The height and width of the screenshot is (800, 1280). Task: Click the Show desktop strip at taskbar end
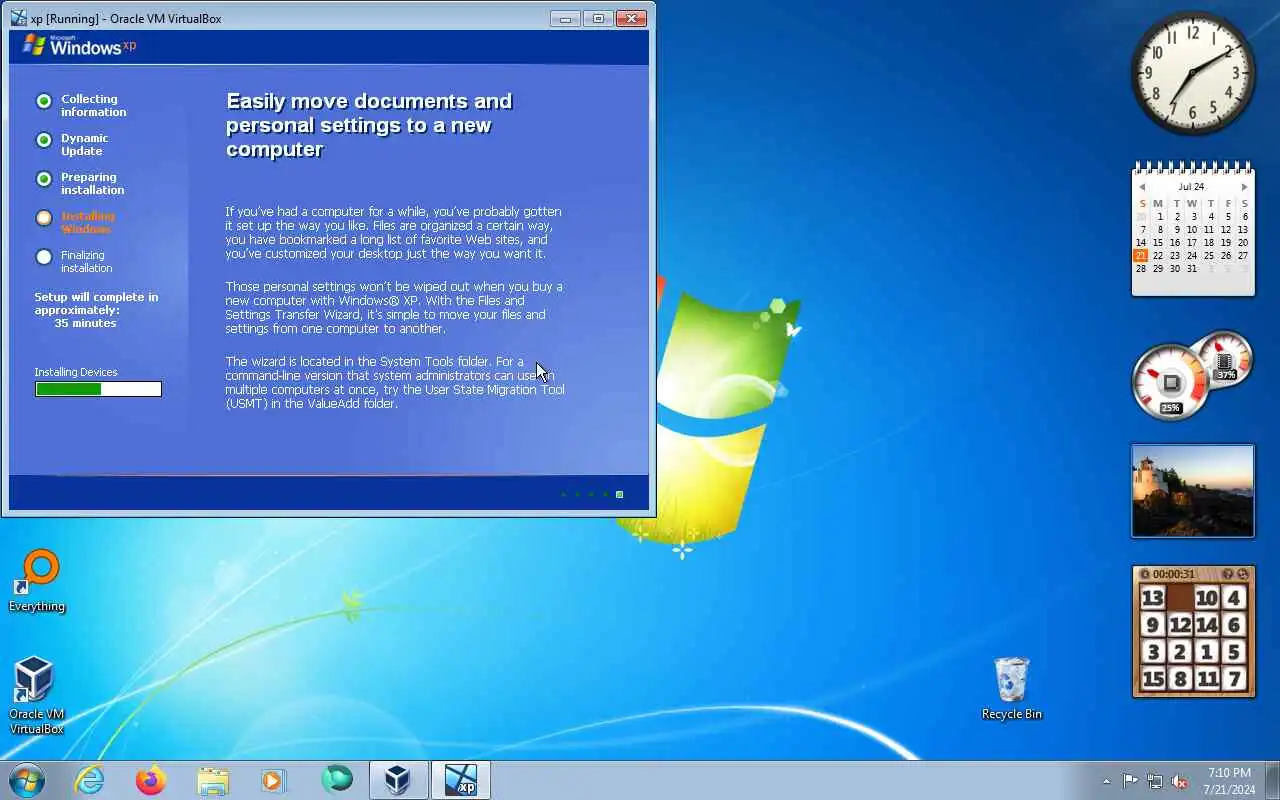click(x=1273, y=780)
